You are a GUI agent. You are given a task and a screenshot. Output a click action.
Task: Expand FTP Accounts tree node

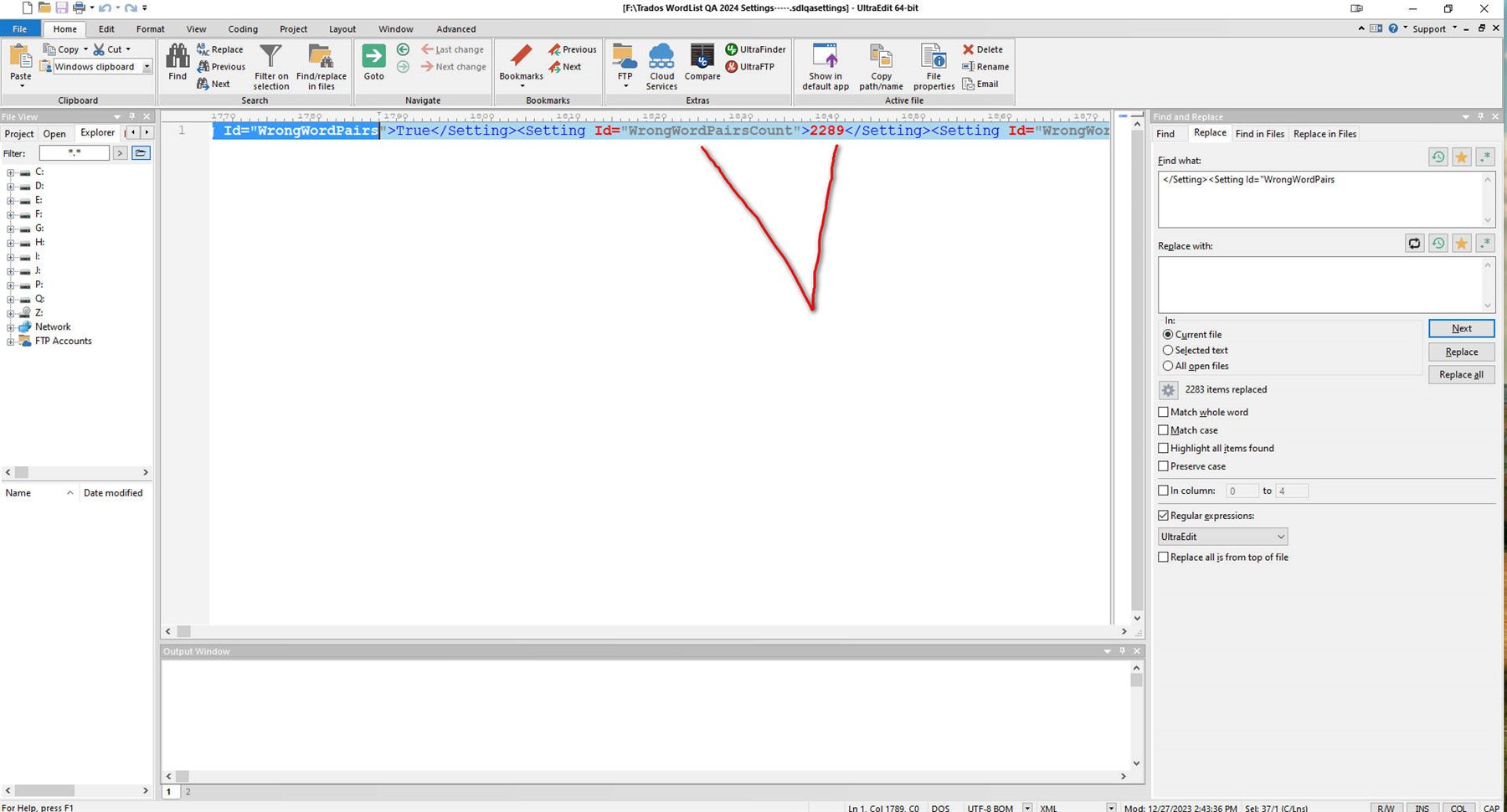(11, 342)
